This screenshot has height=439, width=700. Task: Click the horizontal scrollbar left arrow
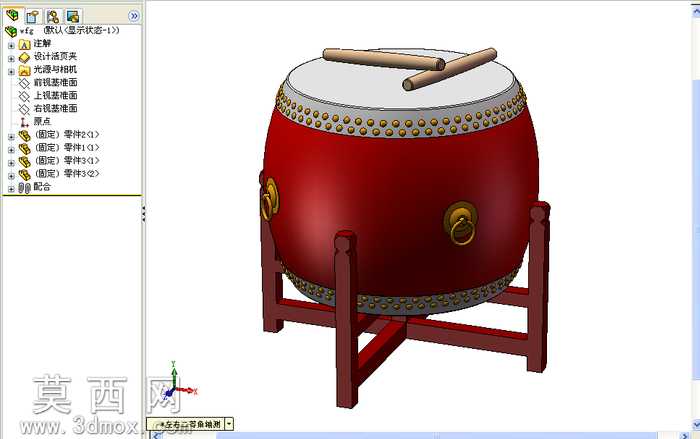(x=156, y=435)
